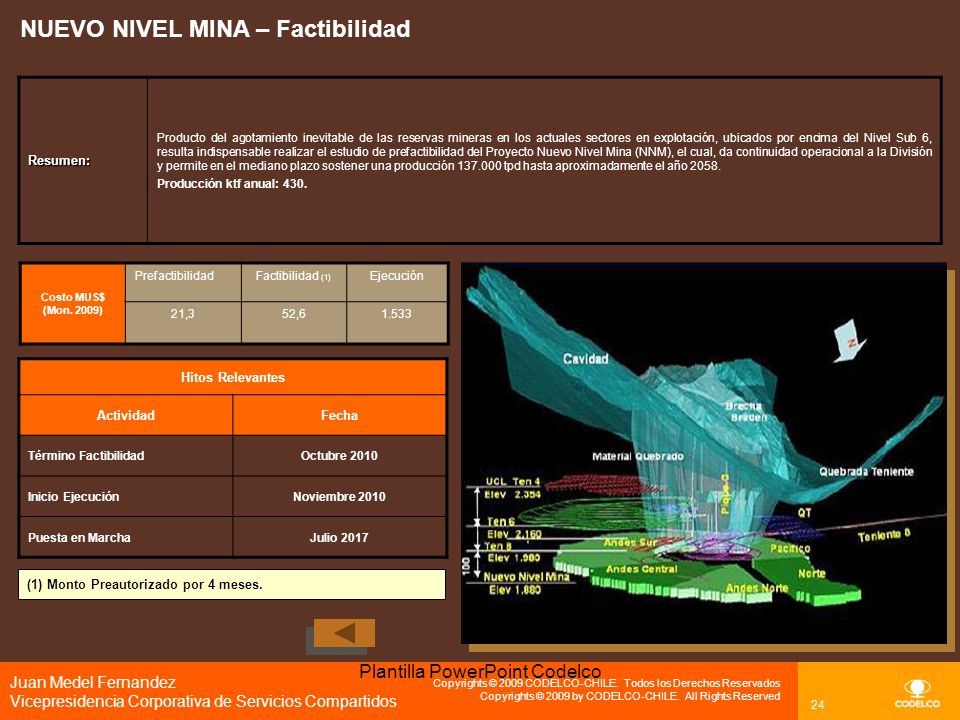Select the 'Puesta en Marcha' row label
This screenshot has height=720, width=960.
(79, 538)
